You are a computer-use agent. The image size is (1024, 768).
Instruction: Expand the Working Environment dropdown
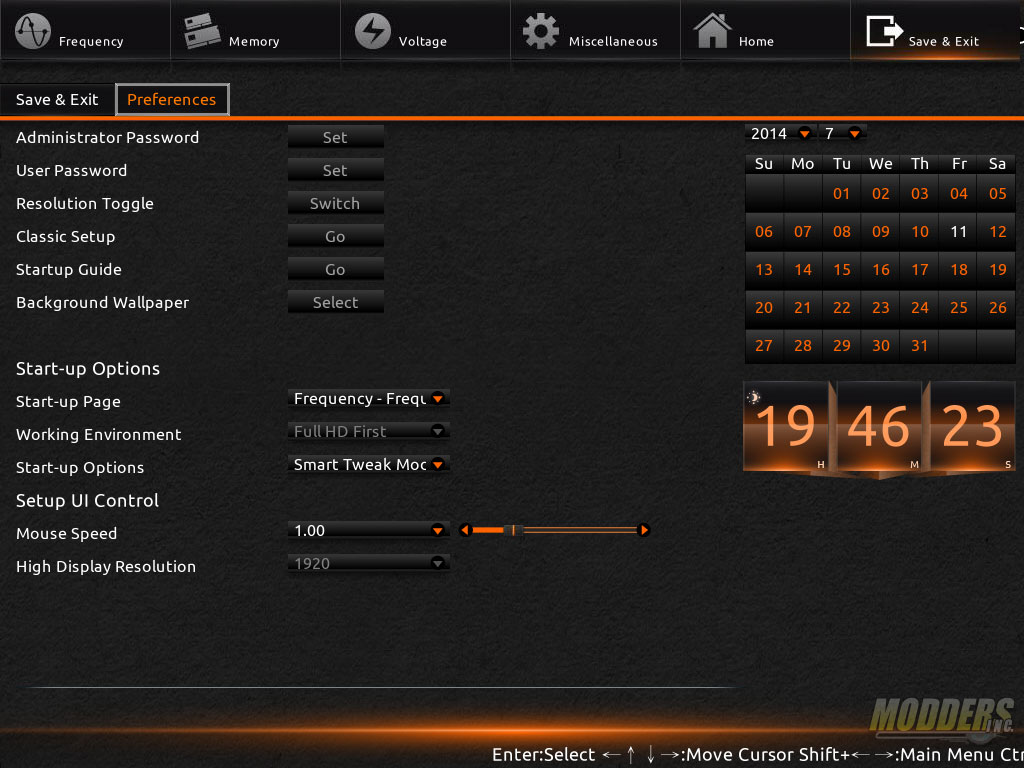(368, 431)
